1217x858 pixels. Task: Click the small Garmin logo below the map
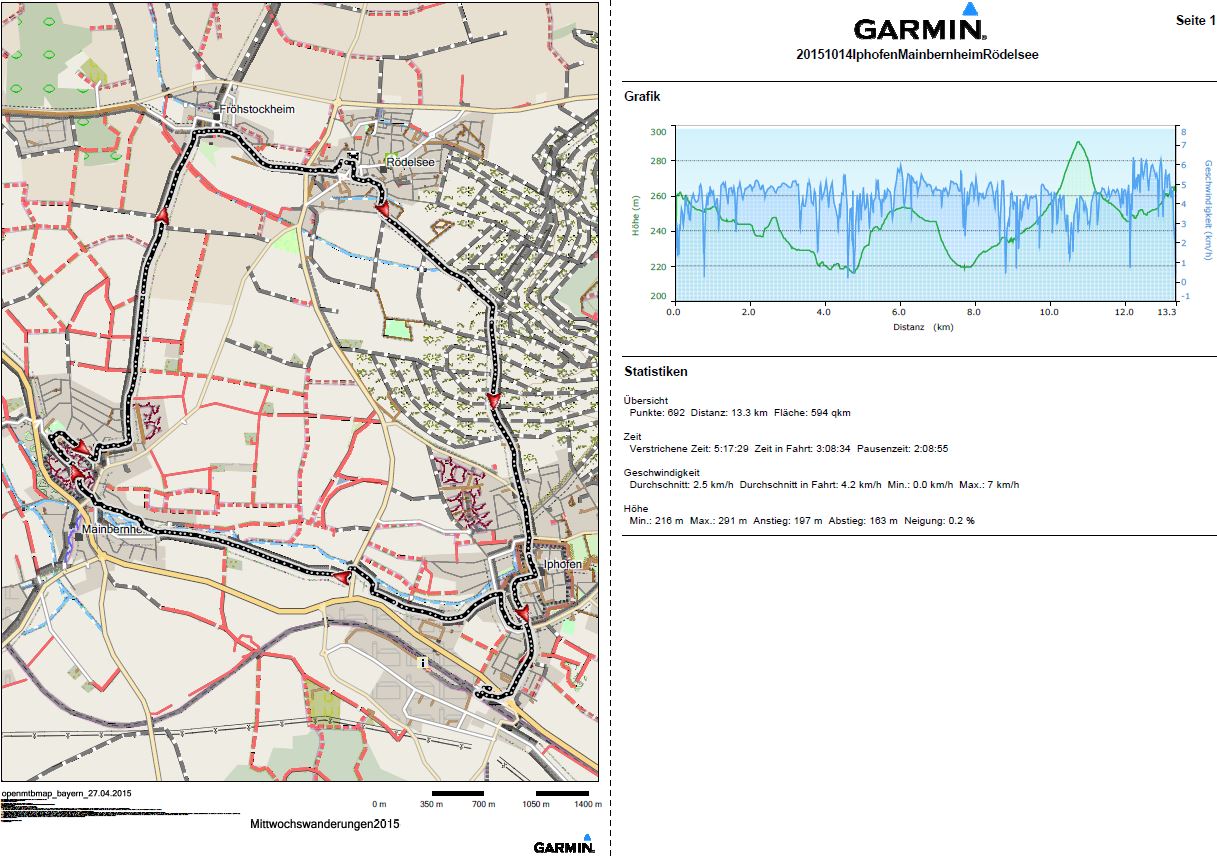[x=564, y=846]
